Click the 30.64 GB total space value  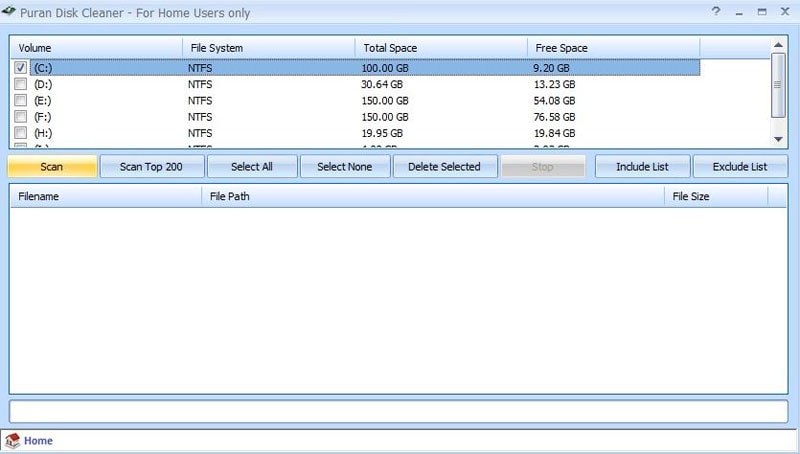382,84
